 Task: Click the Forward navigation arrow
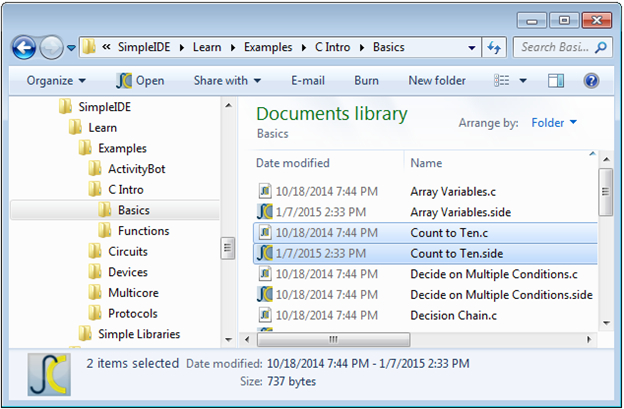pos(52,48)
